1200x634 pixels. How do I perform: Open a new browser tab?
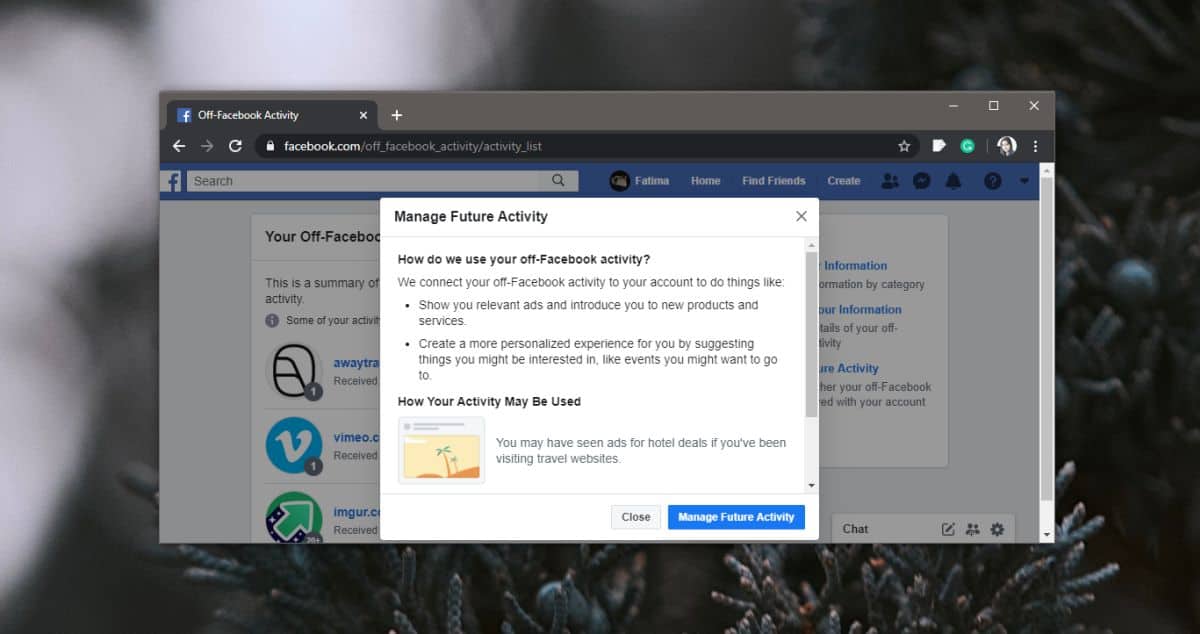tap(396, 115)
